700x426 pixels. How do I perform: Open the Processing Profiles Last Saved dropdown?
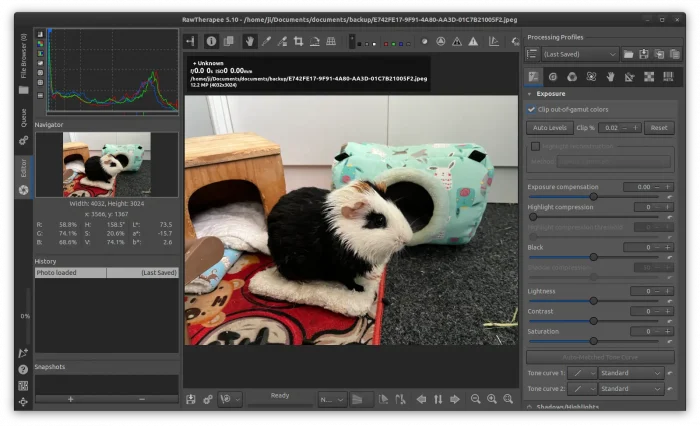tap(580, 54)
